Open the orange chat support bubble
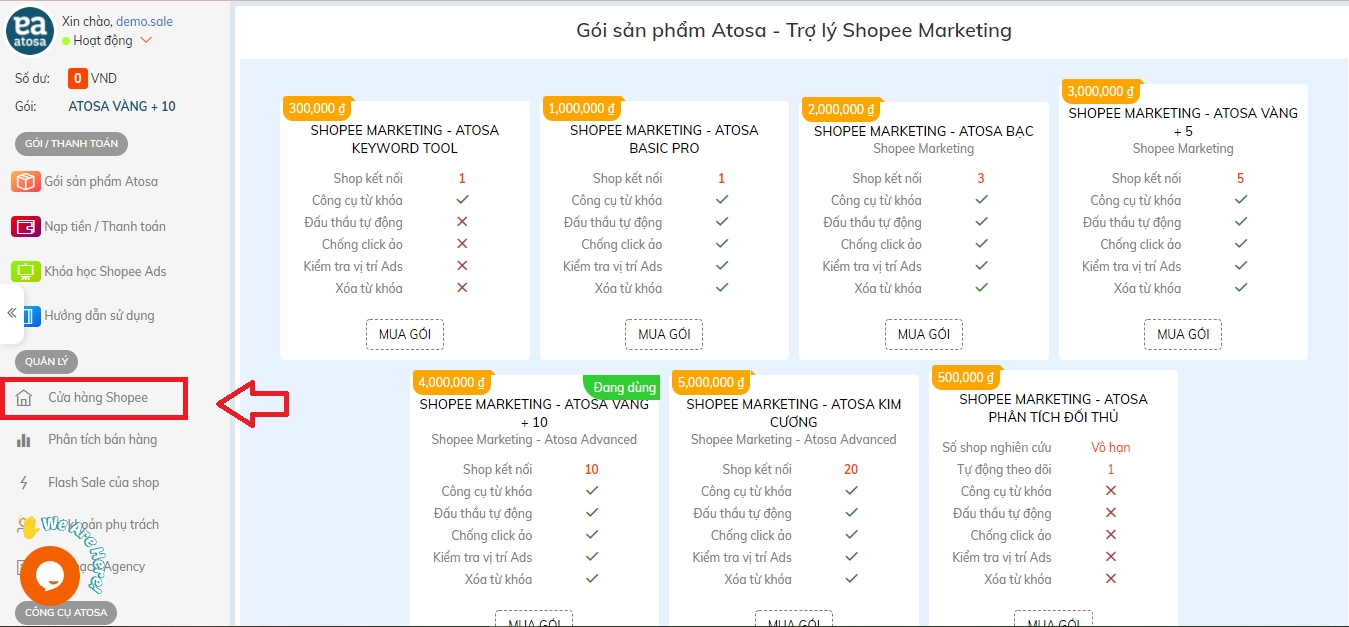 [x=49, y=575]
